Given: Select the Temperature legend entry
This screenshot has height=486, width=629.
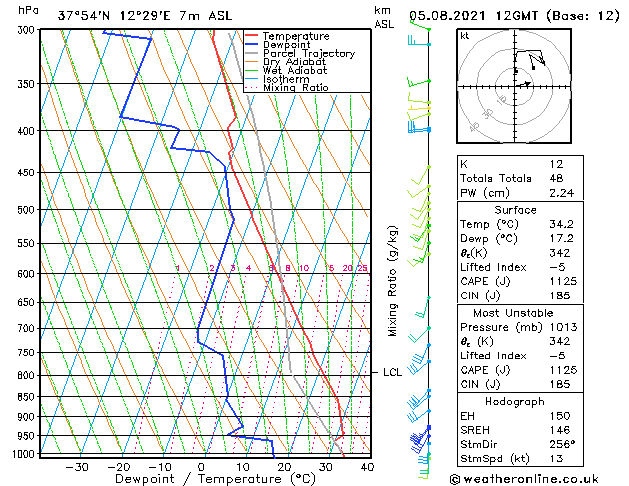Looking at the screenshot, I should (296, 36).
